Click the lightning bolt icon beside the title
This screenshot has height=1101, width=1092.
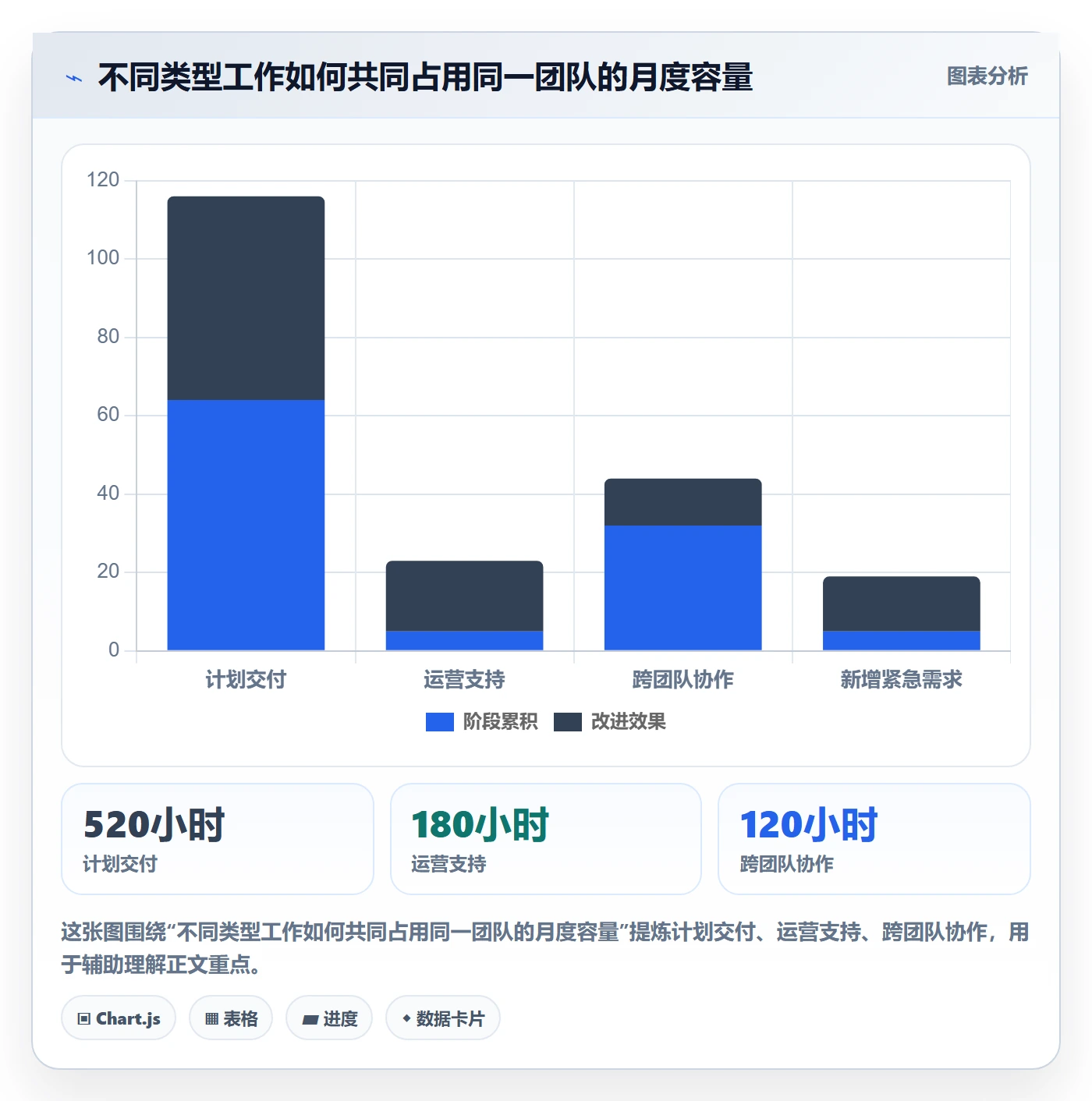coord(74,78)
